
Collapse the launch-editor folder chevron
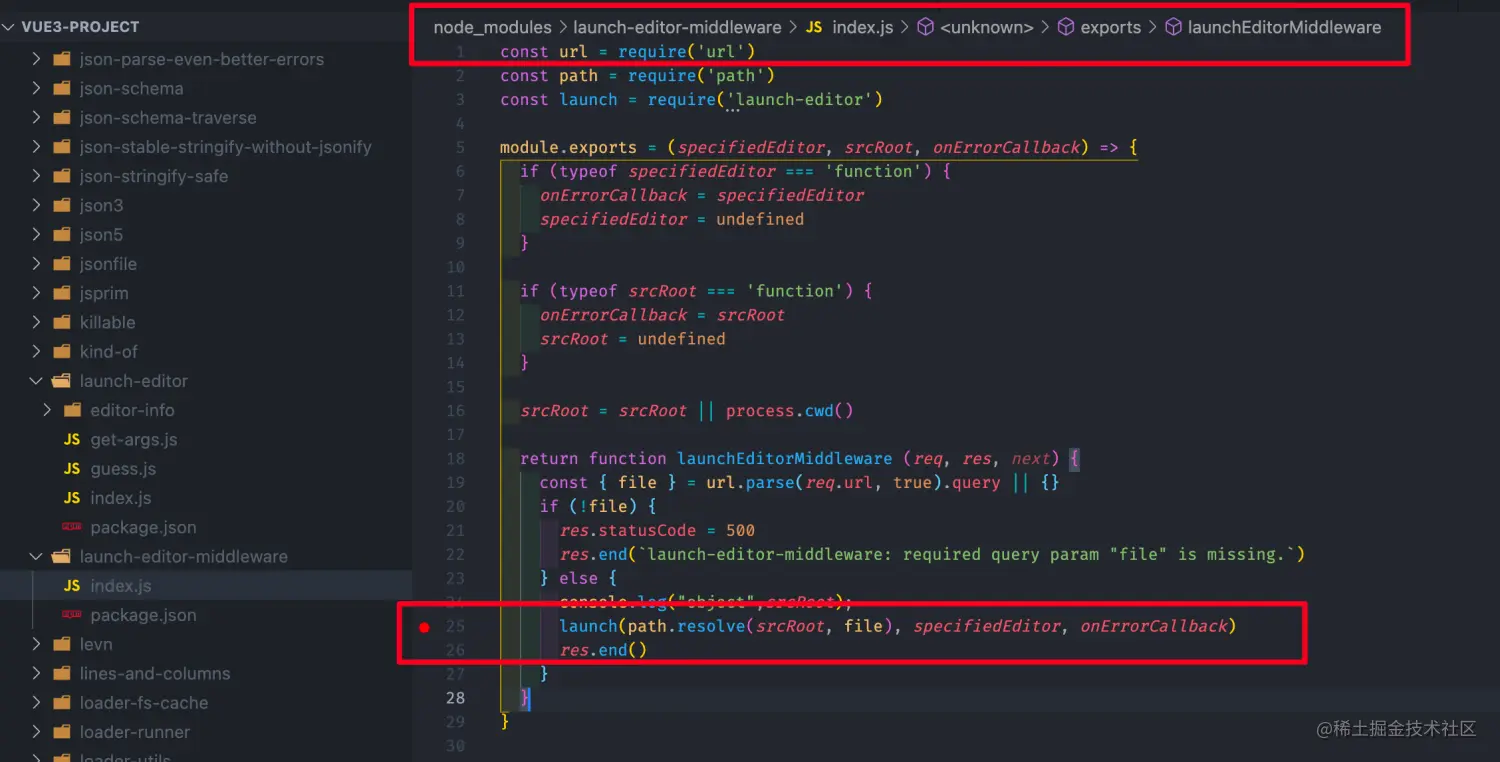tap(36, 381)
